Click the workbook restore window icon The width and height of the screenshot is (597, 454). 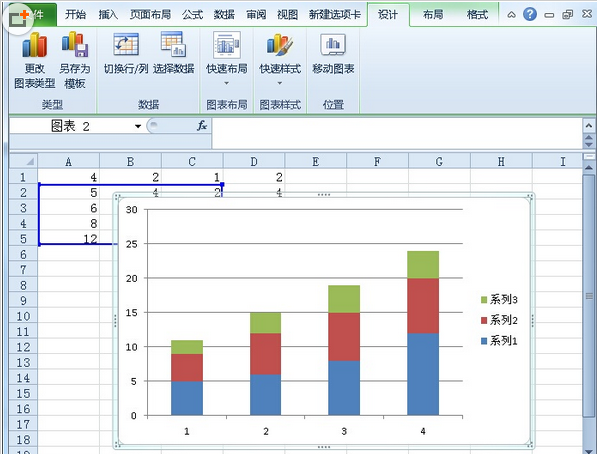click(x=568, y=14)
